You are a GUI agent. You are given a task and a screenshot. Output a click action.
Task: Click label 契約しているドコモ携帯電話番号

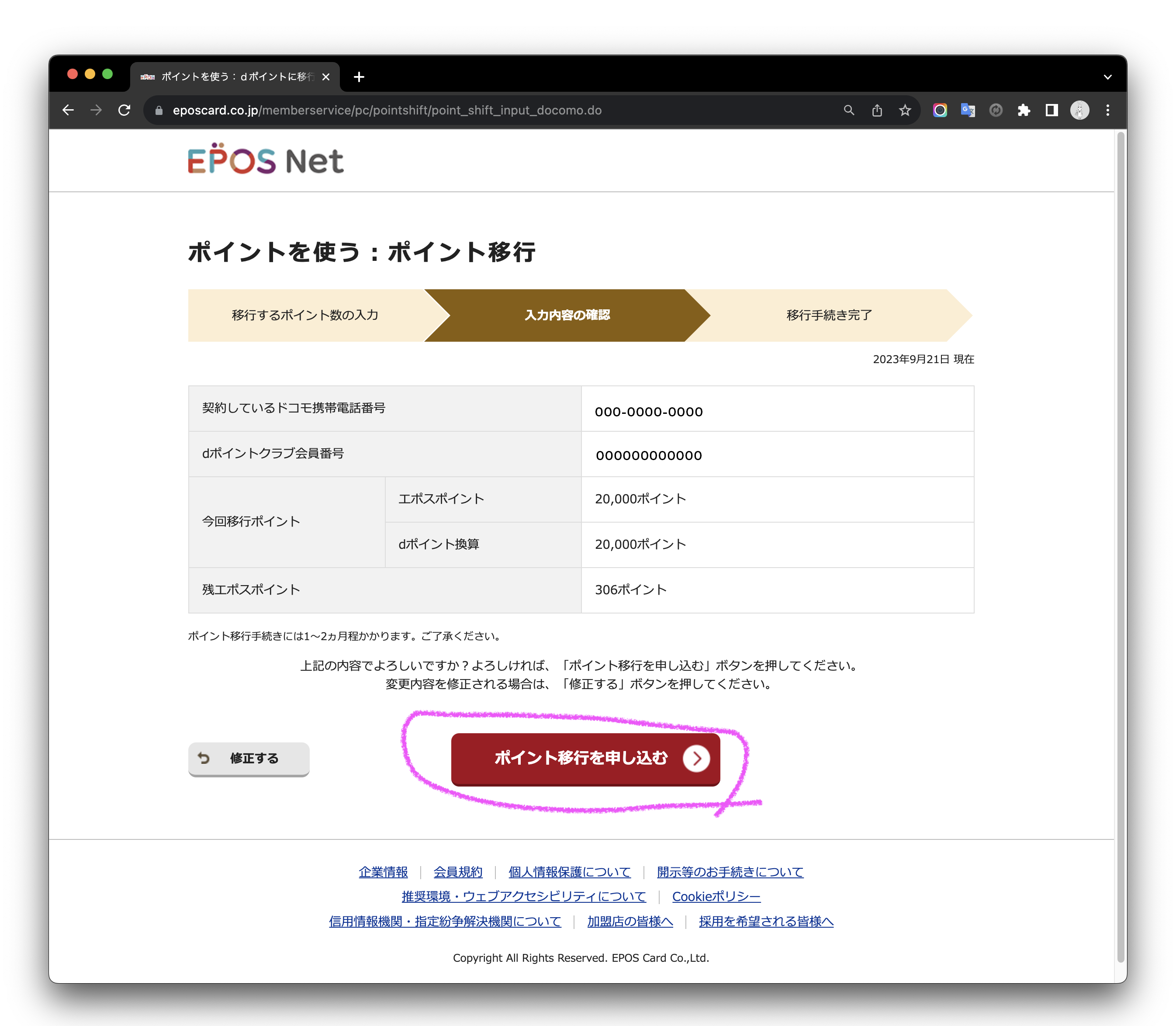[294, 408]
